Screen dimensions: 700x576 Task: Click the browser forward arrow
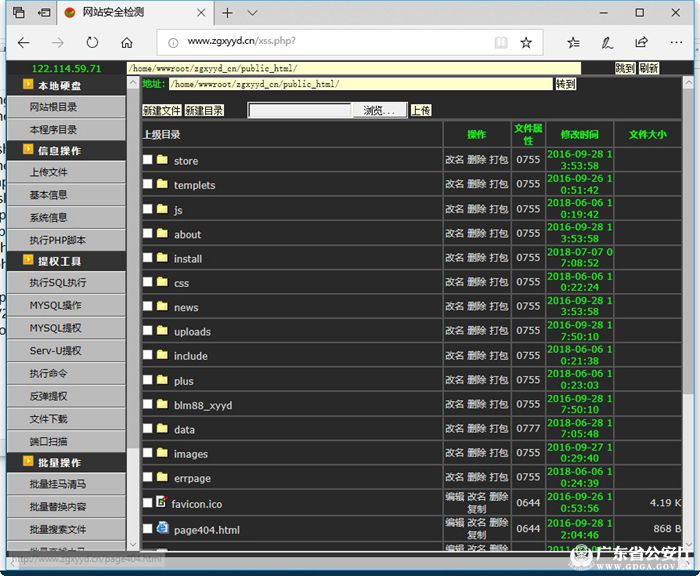tap(58, 42)
